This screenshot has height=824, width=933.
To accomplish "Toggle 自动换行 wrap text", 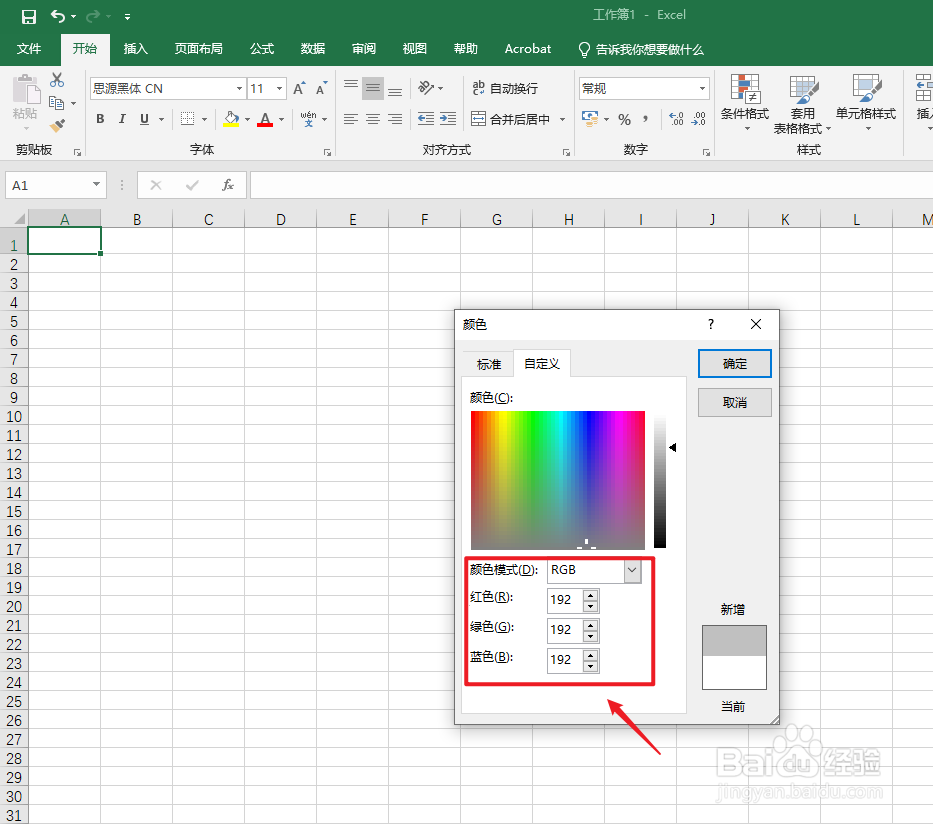I will coord(505,89).
